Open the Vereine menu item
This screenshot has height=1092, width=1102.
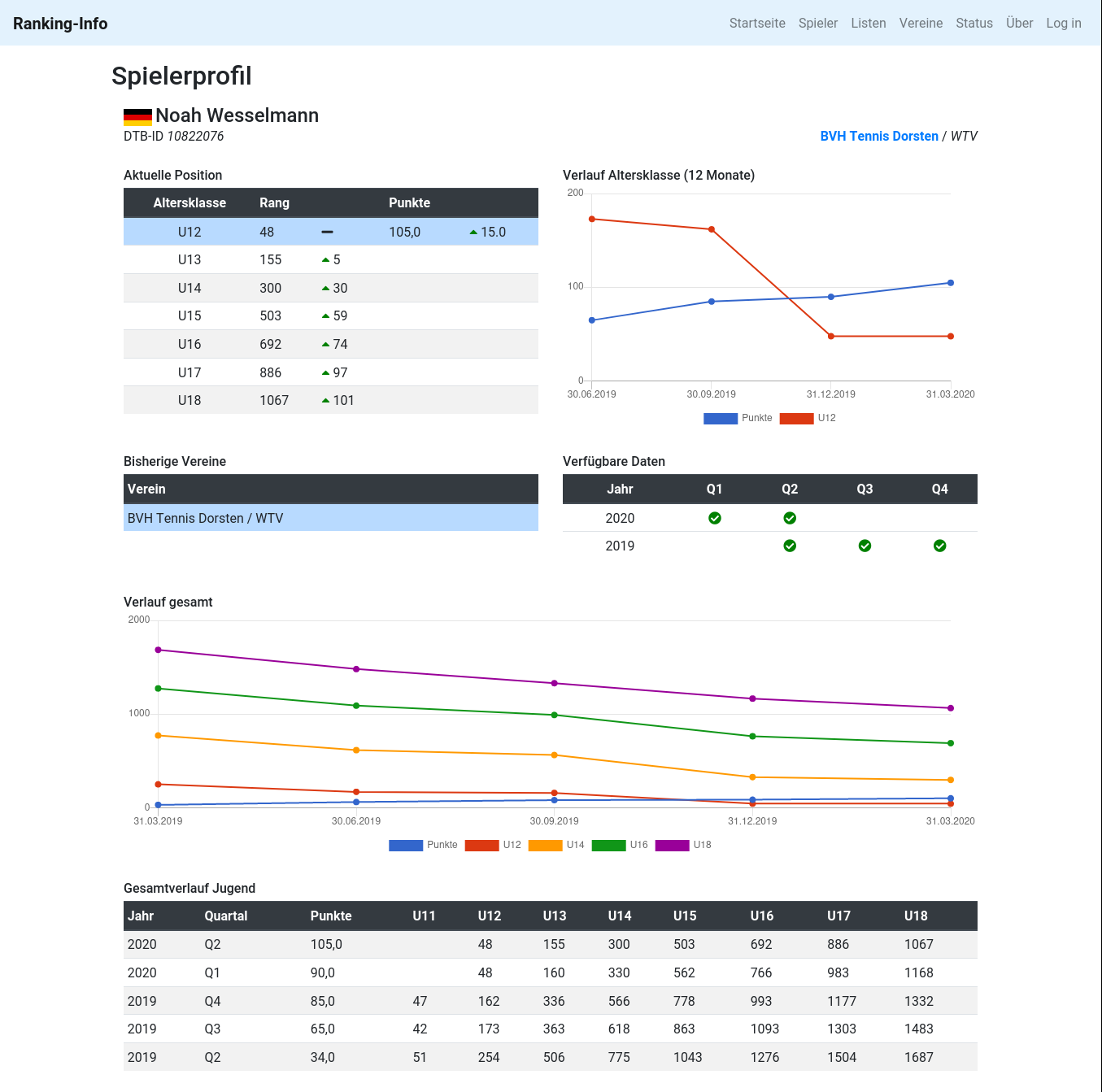(x=921, y=23)
